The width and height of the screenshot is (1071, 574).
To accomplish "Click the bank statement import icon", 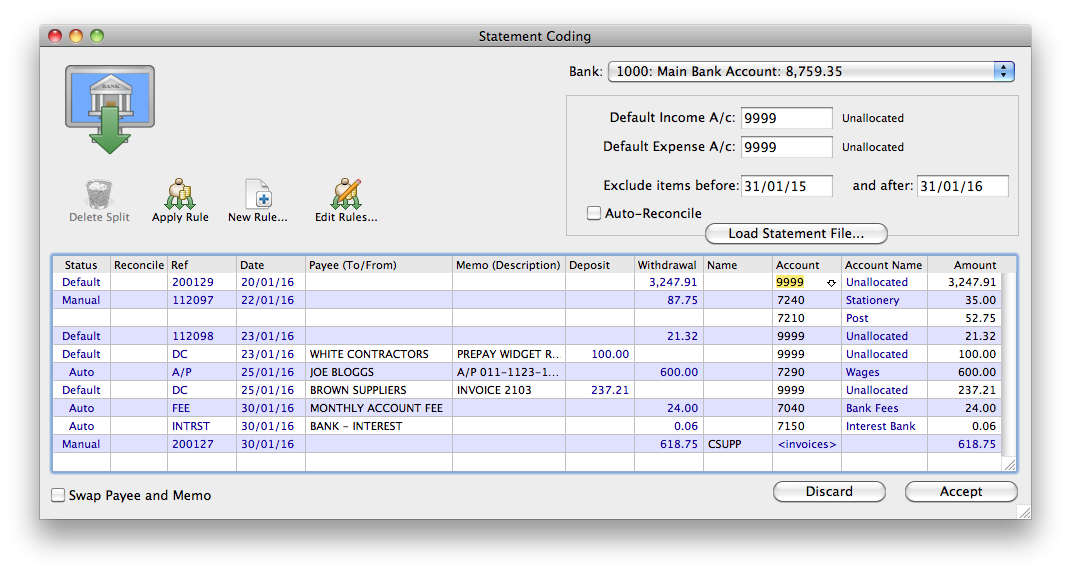I will (110, 109).
